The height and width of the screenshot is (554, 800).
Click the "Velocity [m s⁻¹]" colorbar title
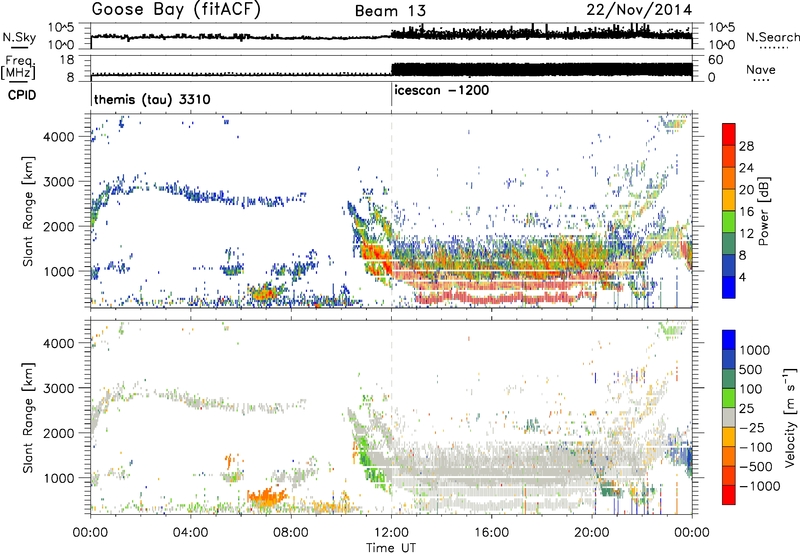pos(790,417)
